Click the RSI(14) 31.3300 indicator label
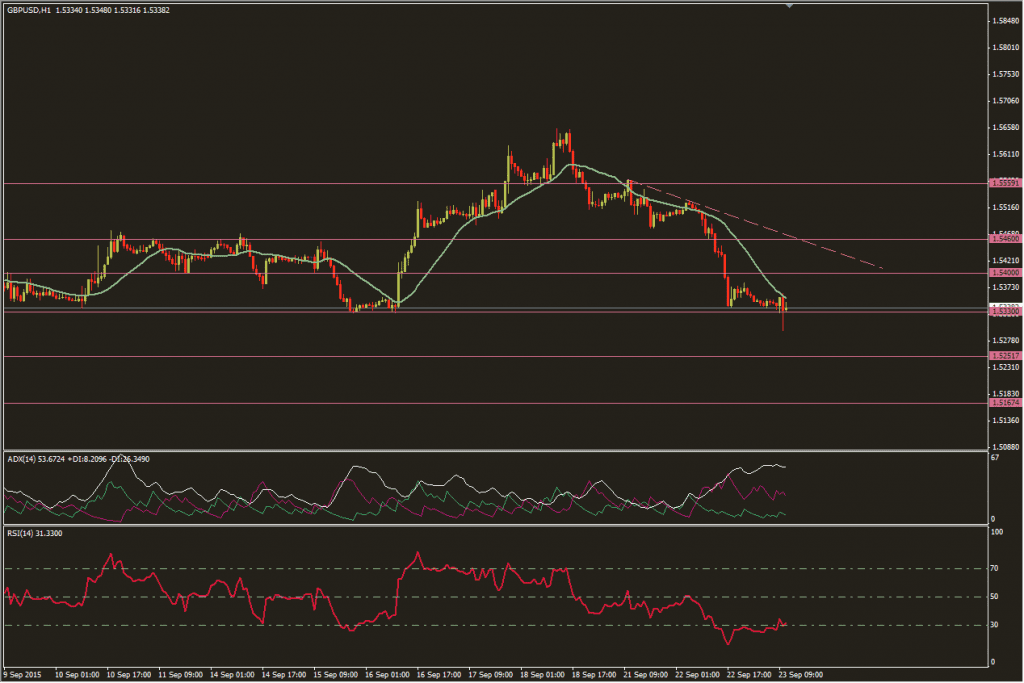1024x683 pixels. tap(35, 533)
